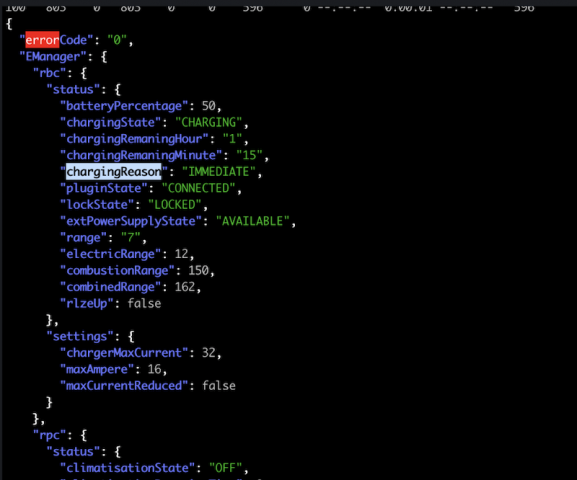Click the "AVAILABLE" value
The image size is (577, 480).
point(252,221)
